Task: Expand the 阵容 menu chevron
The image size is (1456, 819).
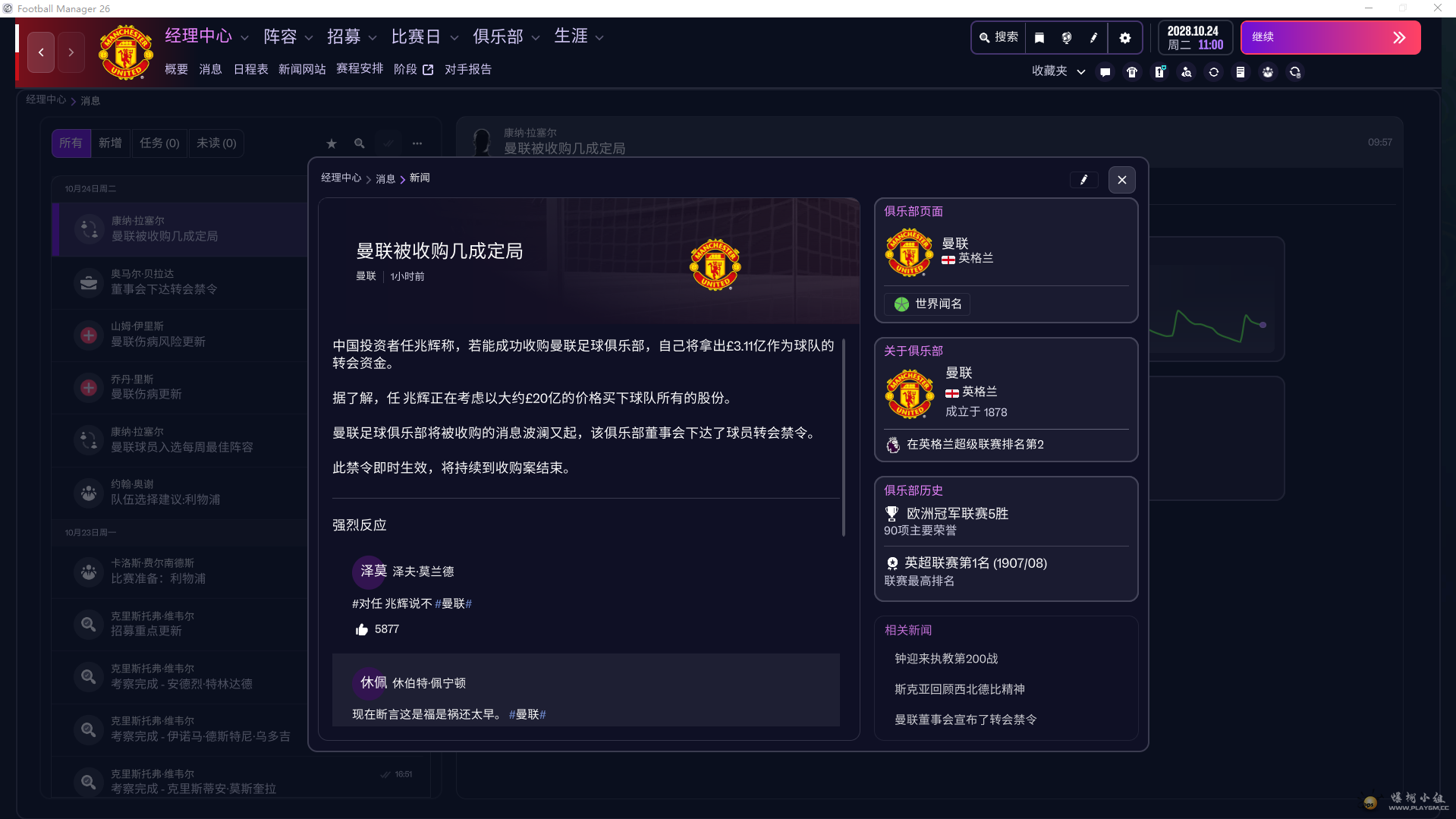Action: (x=309, y=37)
